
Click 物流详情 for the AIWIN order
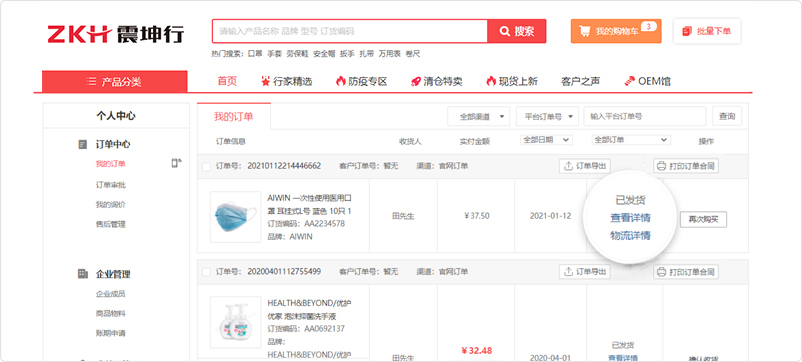(630, 236)
